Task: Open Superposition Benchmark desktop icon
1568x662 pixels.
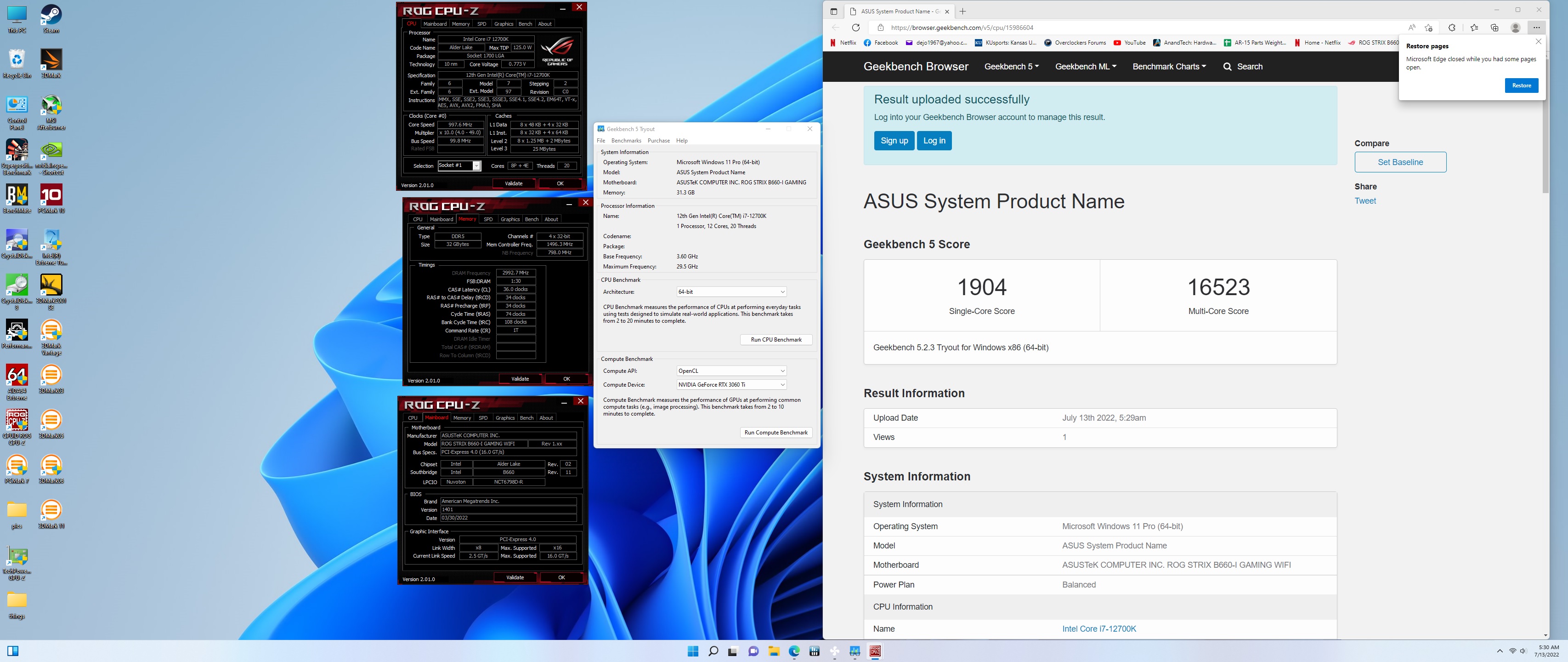Action: pos(17,157)
